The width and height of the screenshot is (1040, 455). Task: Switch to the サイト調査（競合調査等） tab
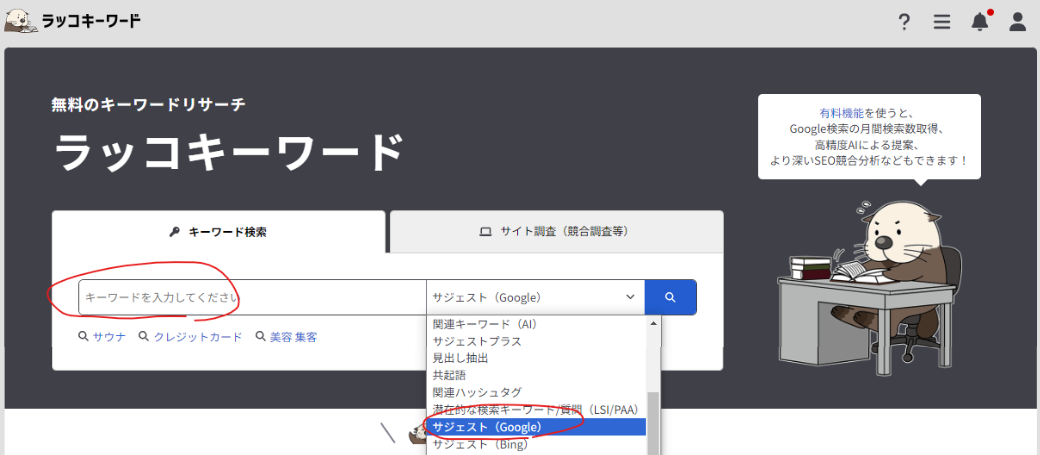click(556, 231)
